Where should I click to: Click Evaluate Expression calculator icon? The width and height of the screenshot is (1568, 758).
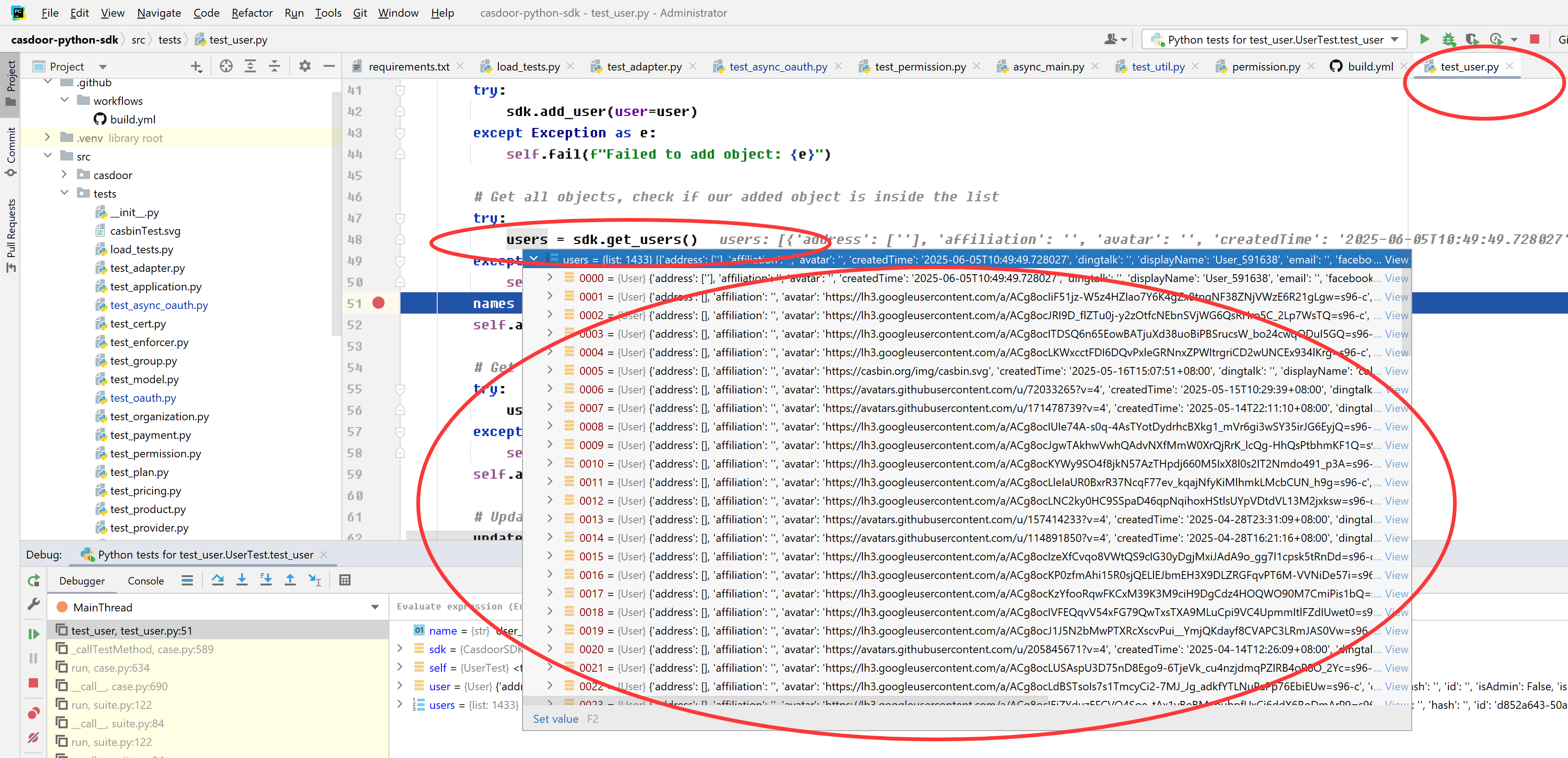[x=344, y=580]
